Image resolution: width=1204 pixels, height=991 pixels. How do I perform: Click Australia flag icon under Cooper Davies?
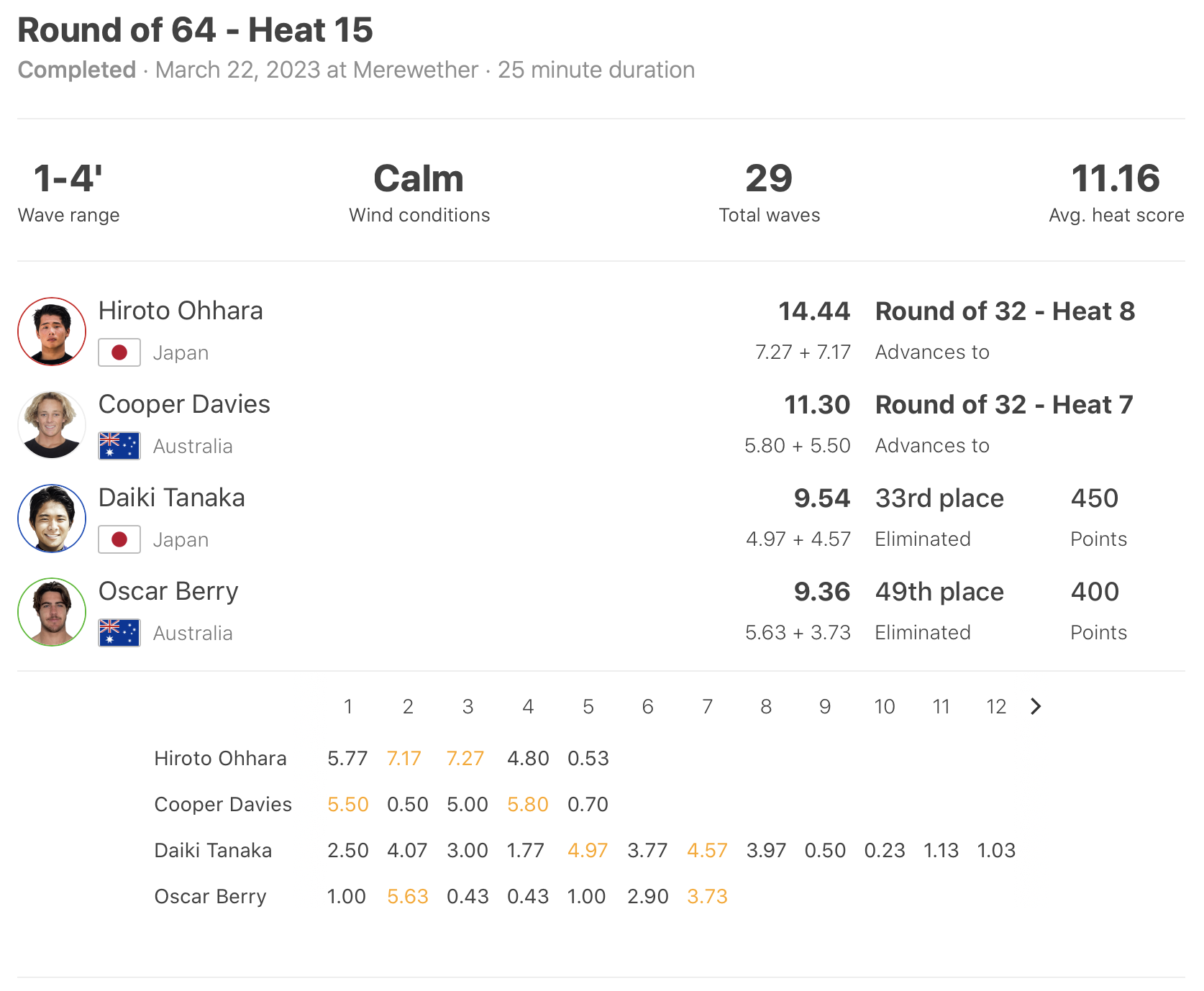tap(119, 446)
